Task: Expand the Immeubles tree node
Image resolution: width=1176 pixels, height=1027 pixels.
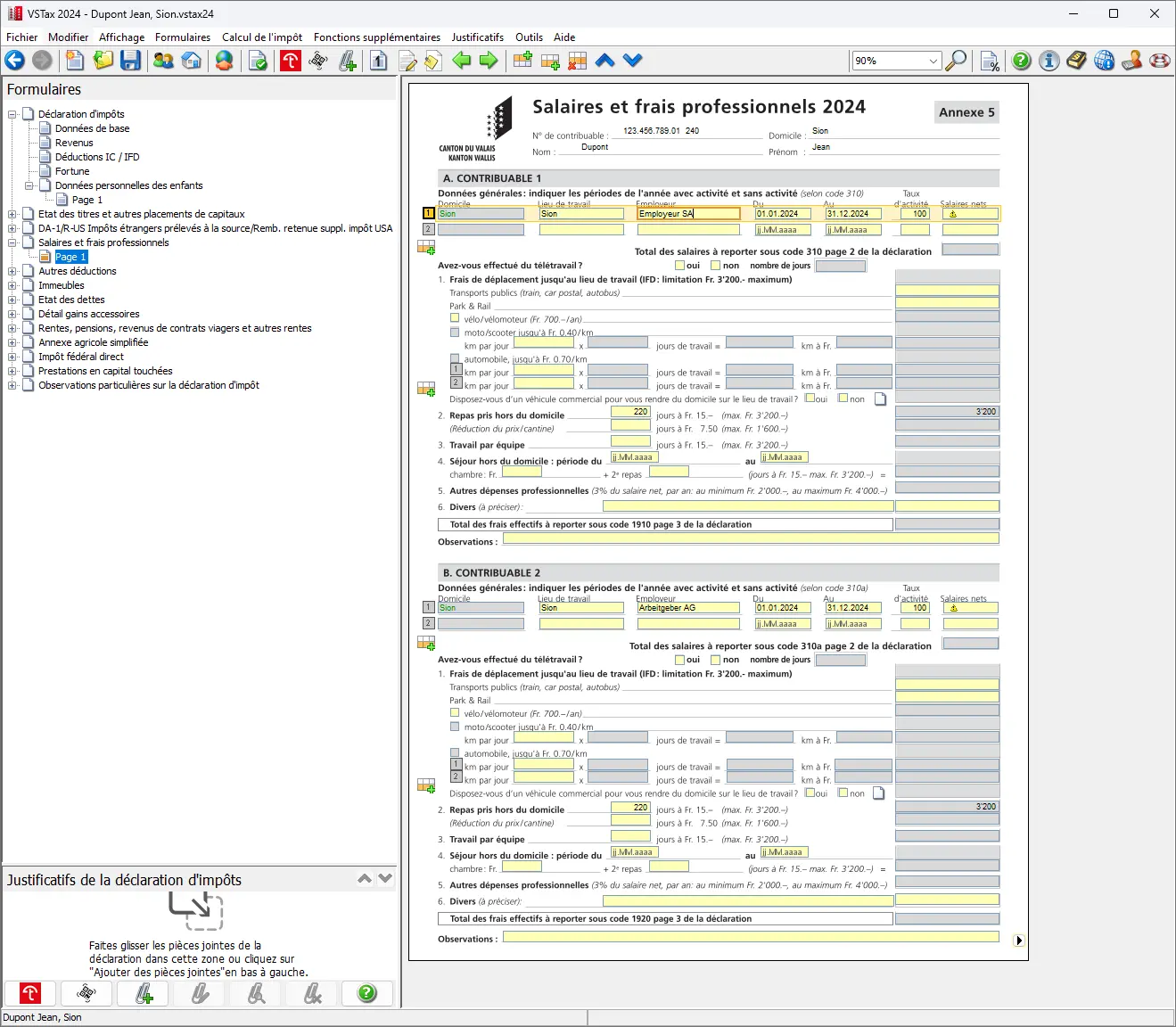Action: coord(12,285)
